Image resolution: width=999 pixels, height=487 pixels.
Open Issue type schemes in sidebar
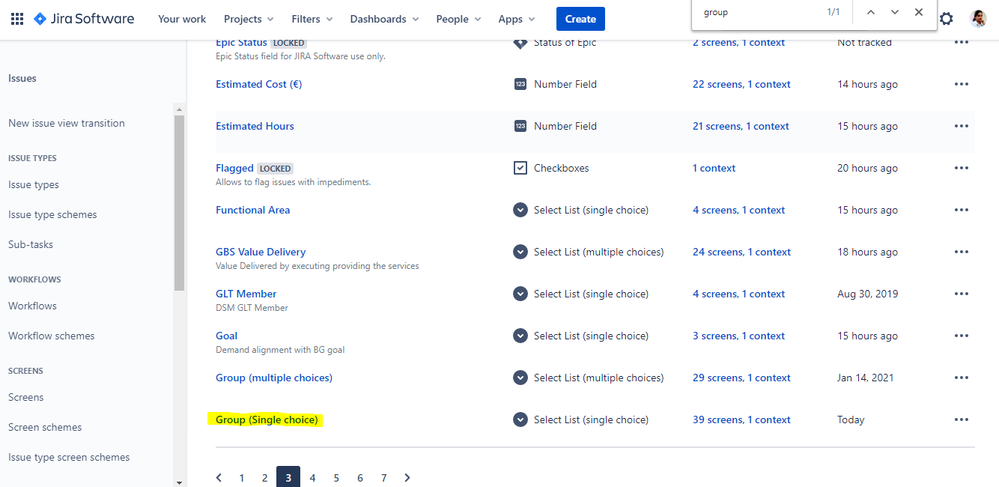52,215
